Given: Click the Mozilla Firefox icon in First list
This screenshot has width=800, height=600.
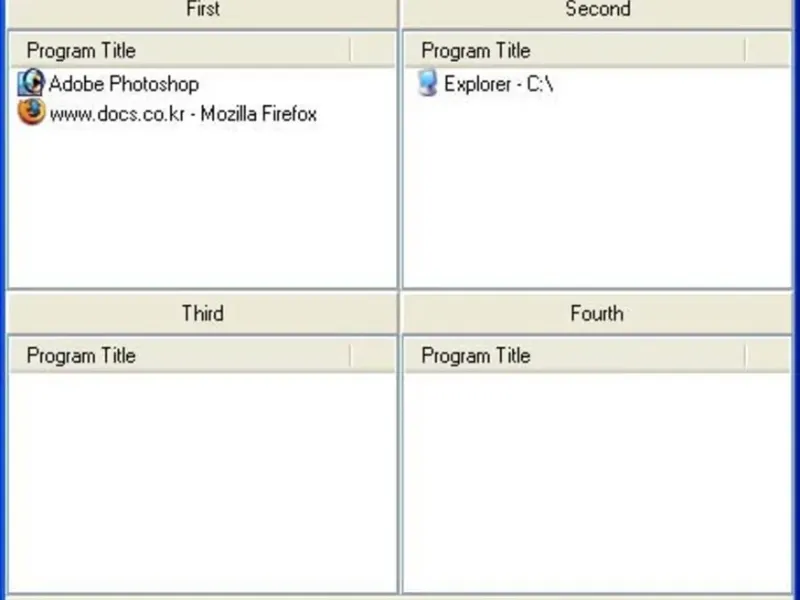Looking at the screenshot, I should point(31,113).
